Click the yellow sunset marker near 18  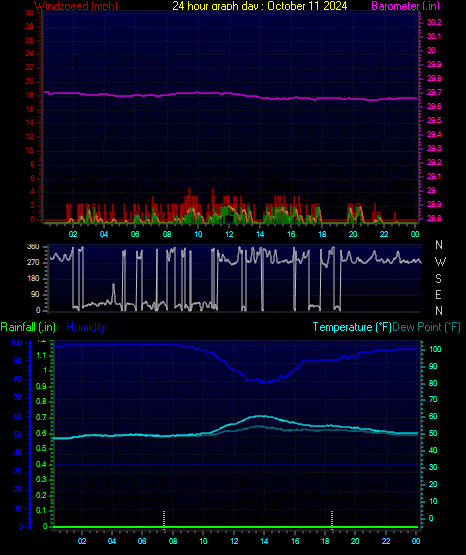[x=332, y=520]
